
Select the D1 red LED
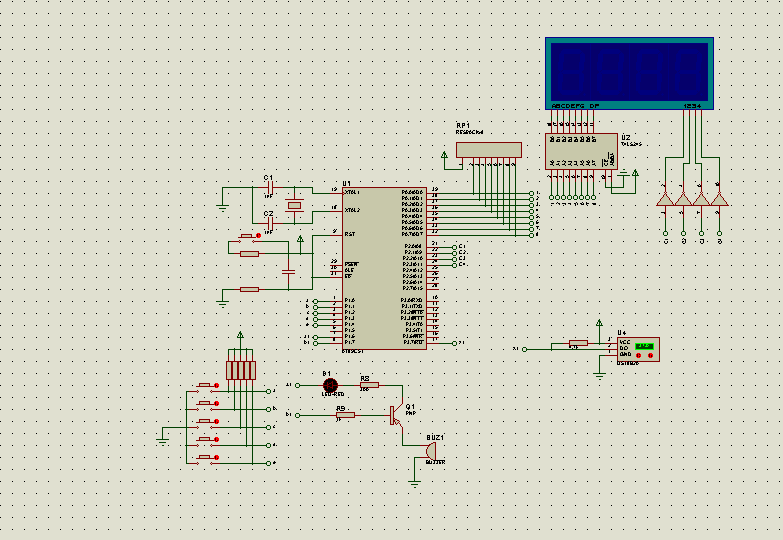(330, 385)
